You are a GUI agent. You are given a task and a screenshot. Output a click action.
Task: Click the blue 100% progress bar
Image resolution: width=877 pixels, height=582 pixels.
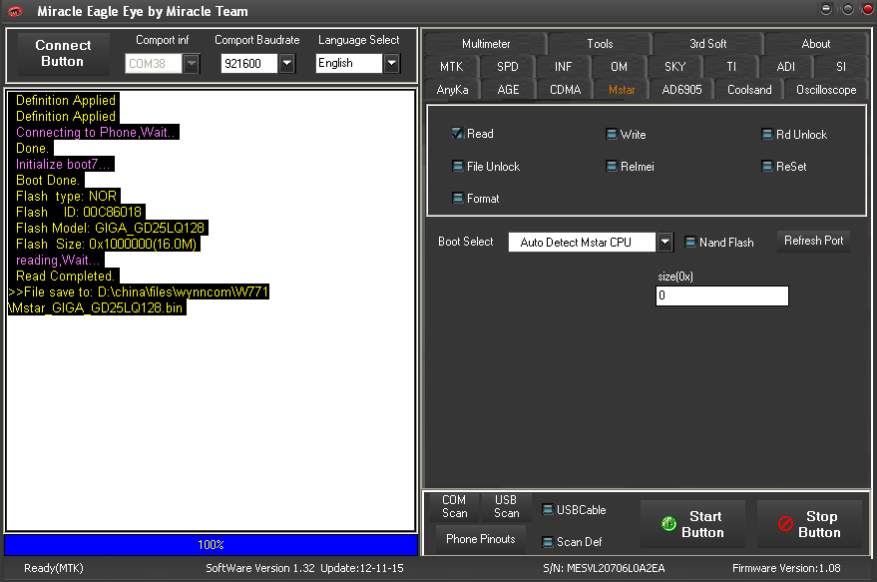[211, 545]
